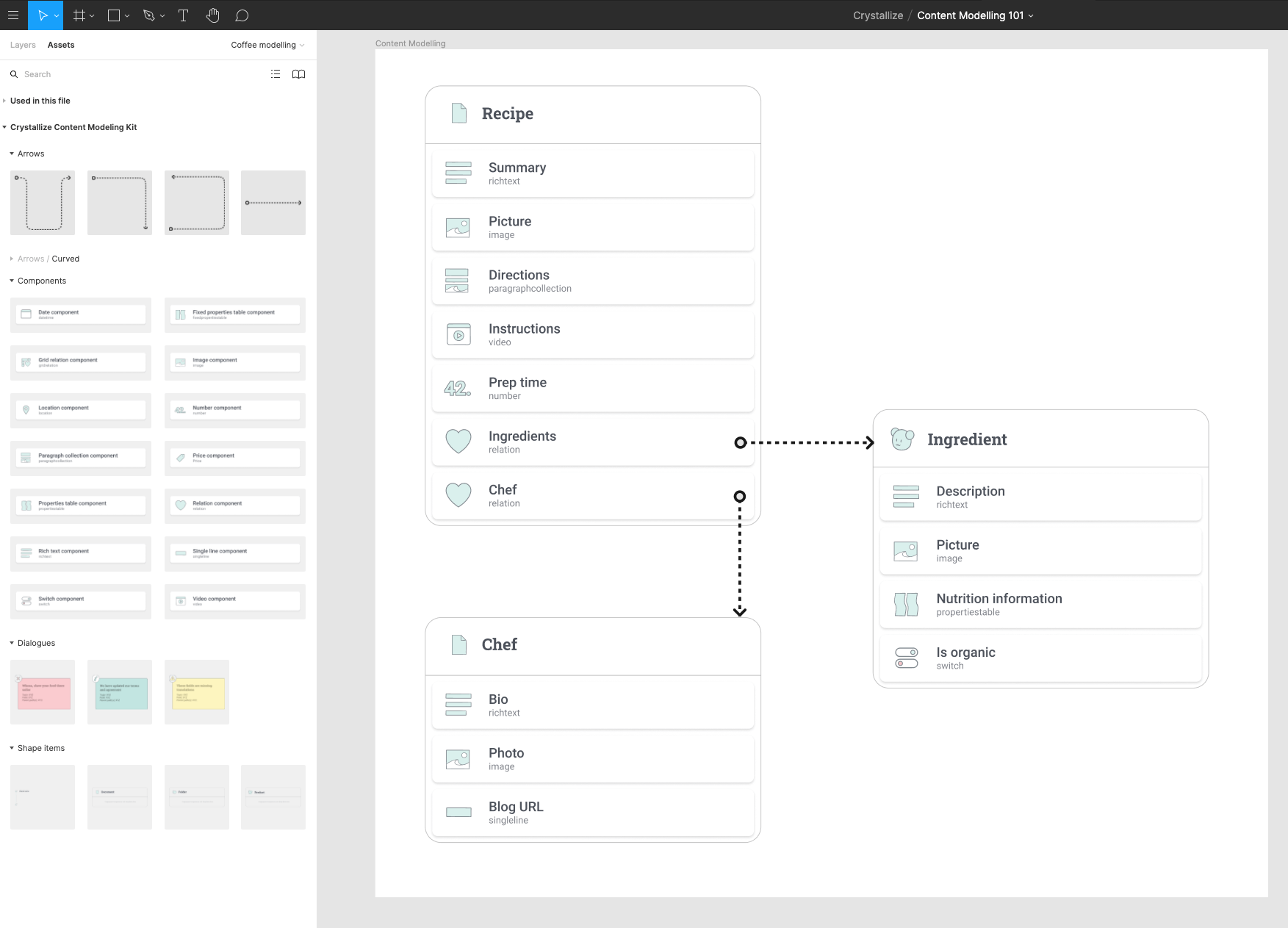Collapse the Arrows asset group
The image size is (1288, 928).
click(12, 154)
